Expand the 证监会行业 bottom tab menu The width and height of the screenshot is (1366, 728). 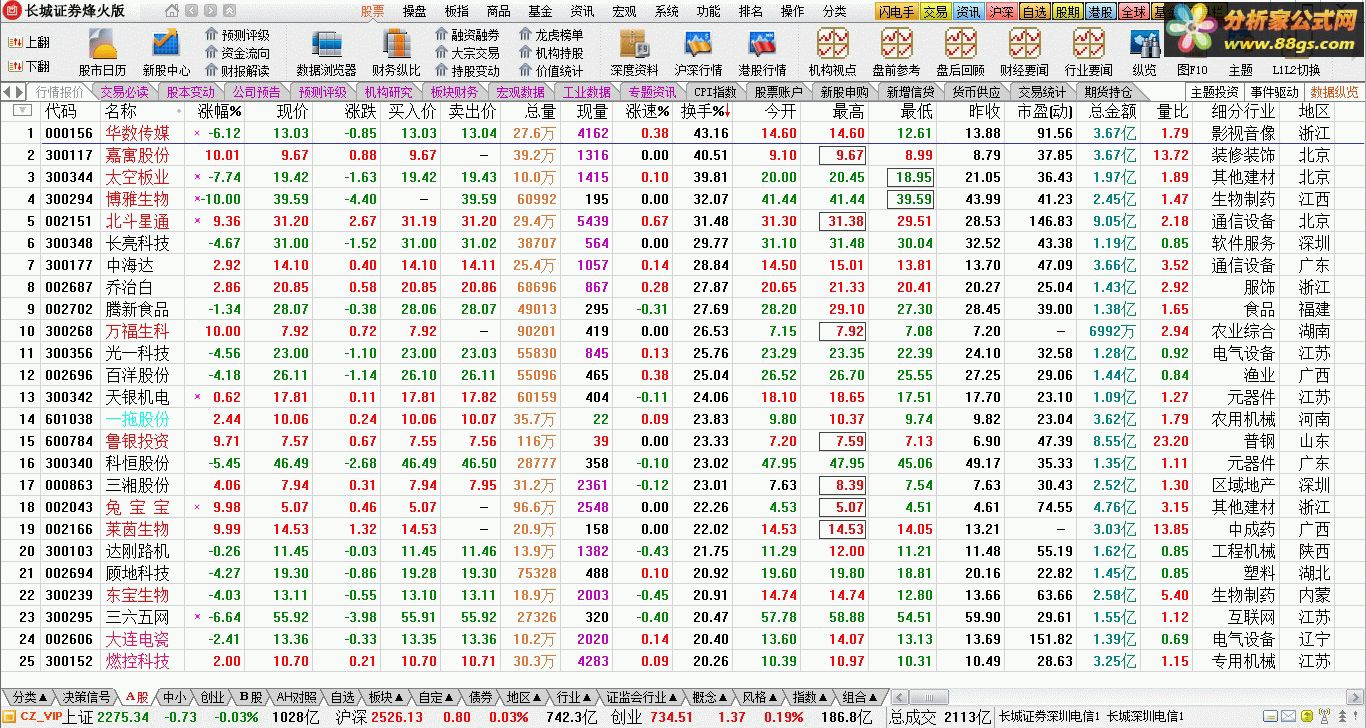(x=641, y=697)
